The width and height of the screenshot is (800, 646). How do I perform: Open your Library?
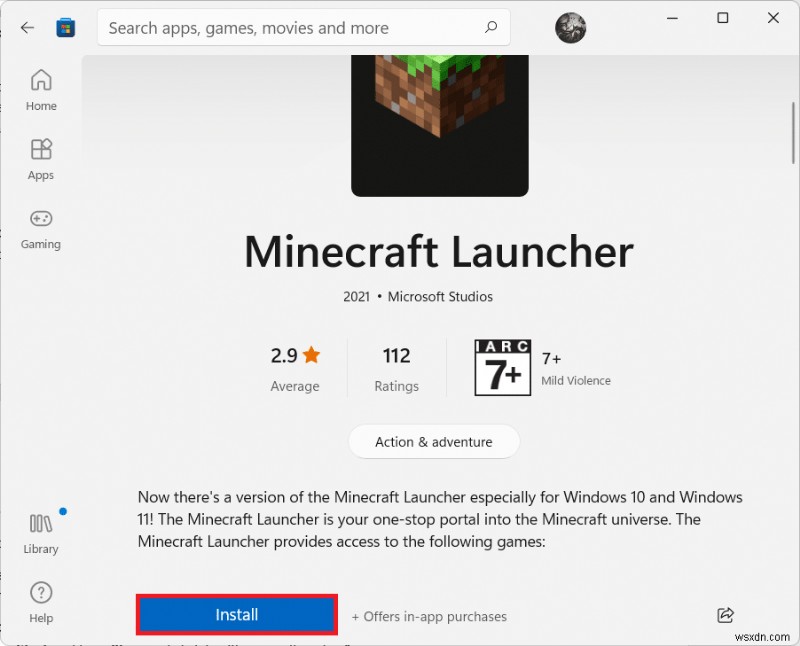tap(40, 530)
